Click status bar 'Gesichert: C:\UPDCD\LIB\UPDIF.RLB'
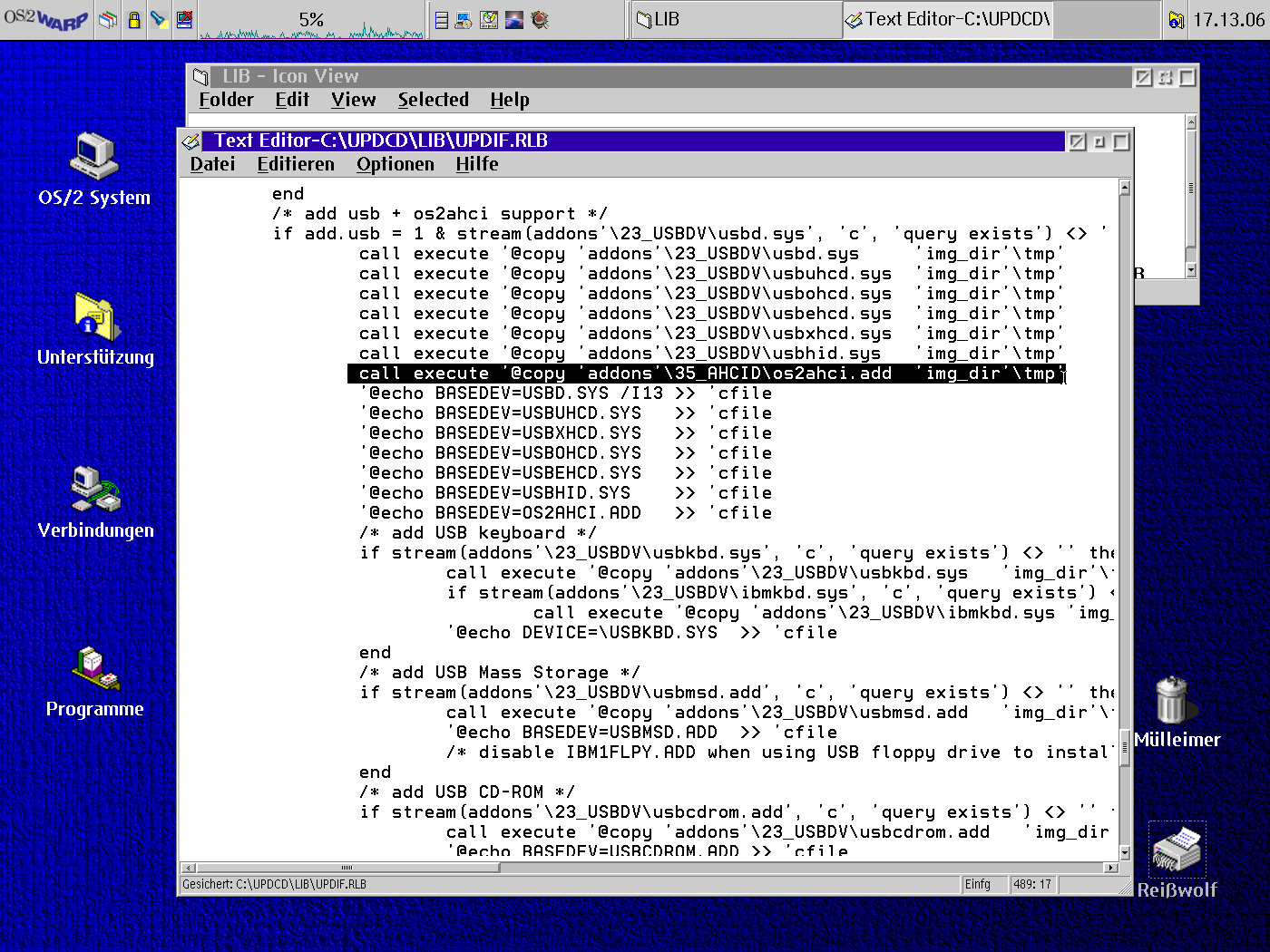 coord(275,884)
